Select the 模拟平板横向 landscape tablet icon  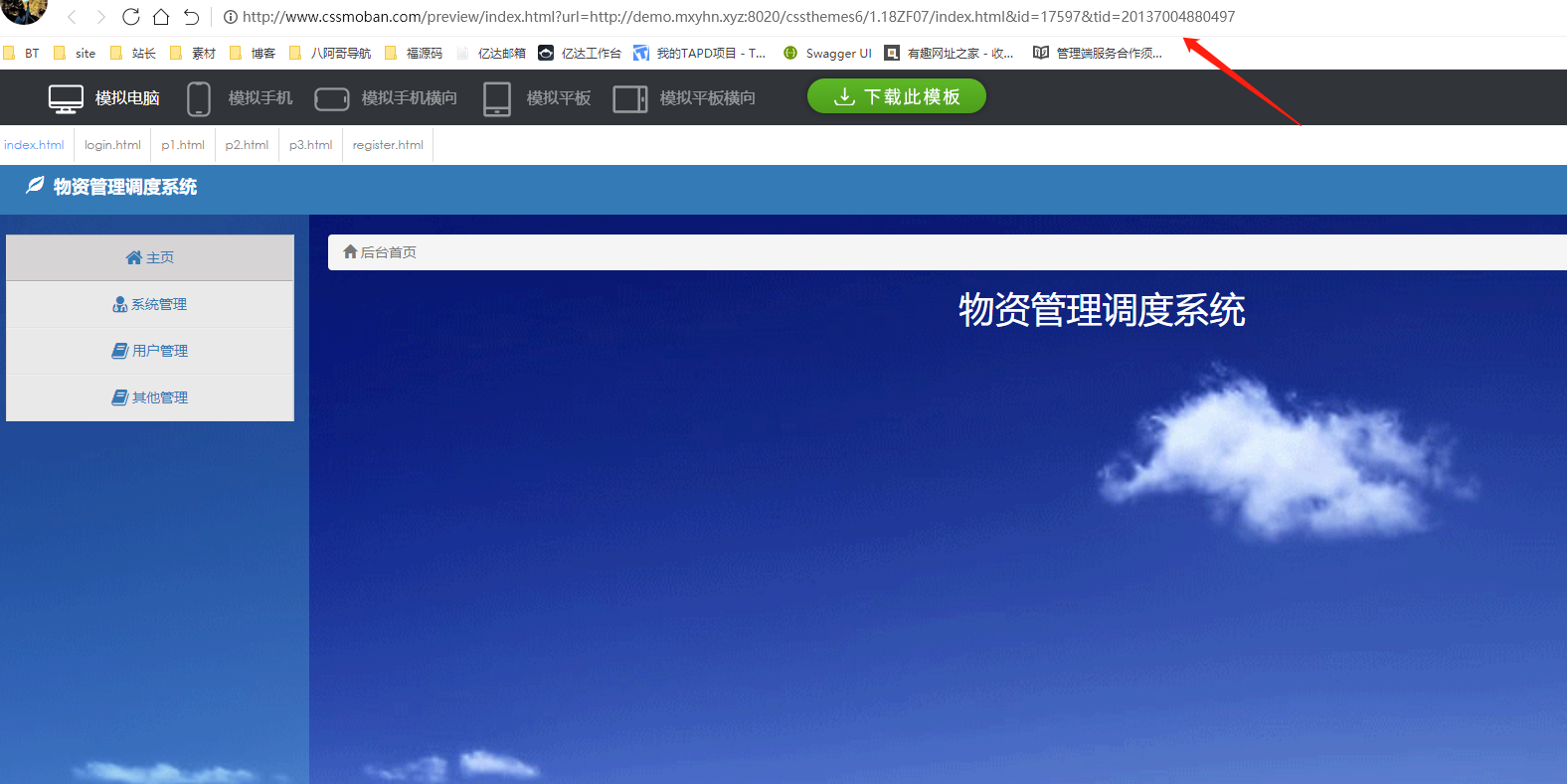630,98
